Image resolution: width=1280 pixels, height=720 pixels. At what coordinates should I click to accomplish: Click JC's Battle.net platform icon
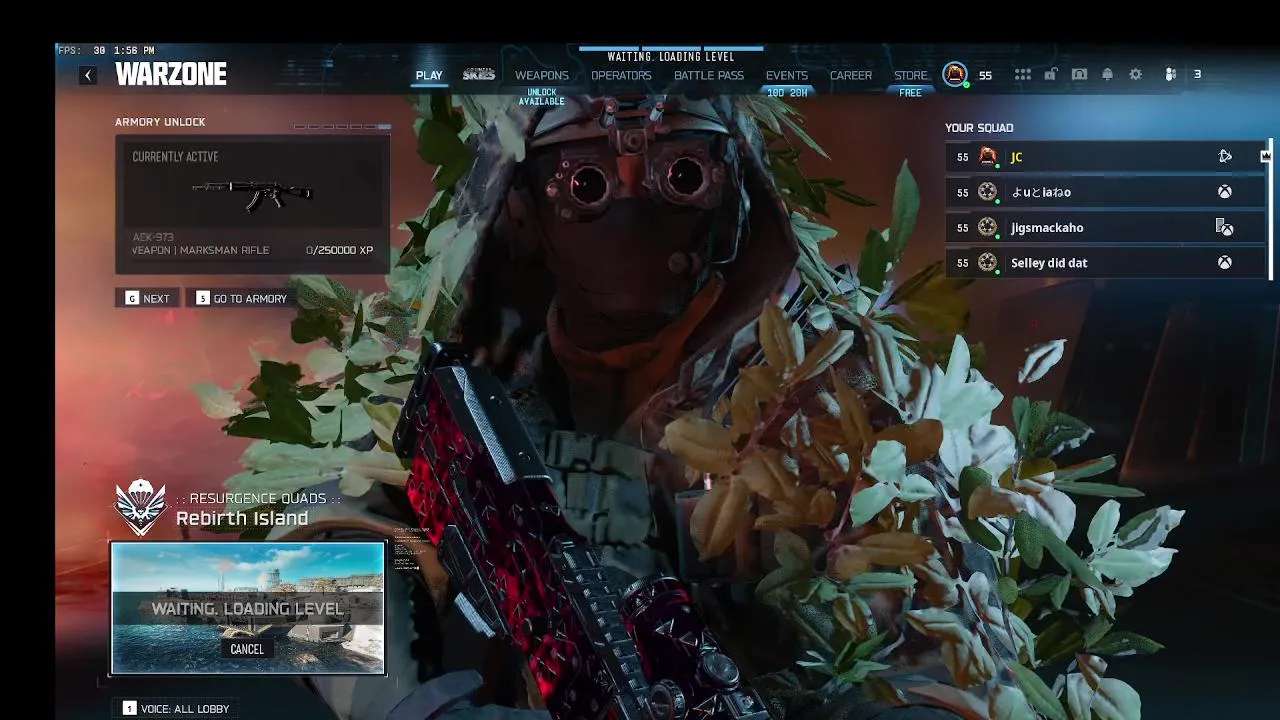[1225, 156]
